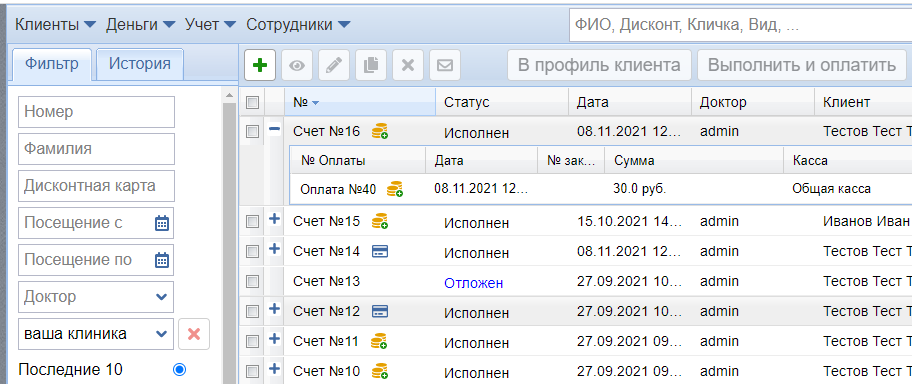Viewport: 912px width, 384px height.
Task: Focus the Дисконтная карта input field
Action: point(96,186)
